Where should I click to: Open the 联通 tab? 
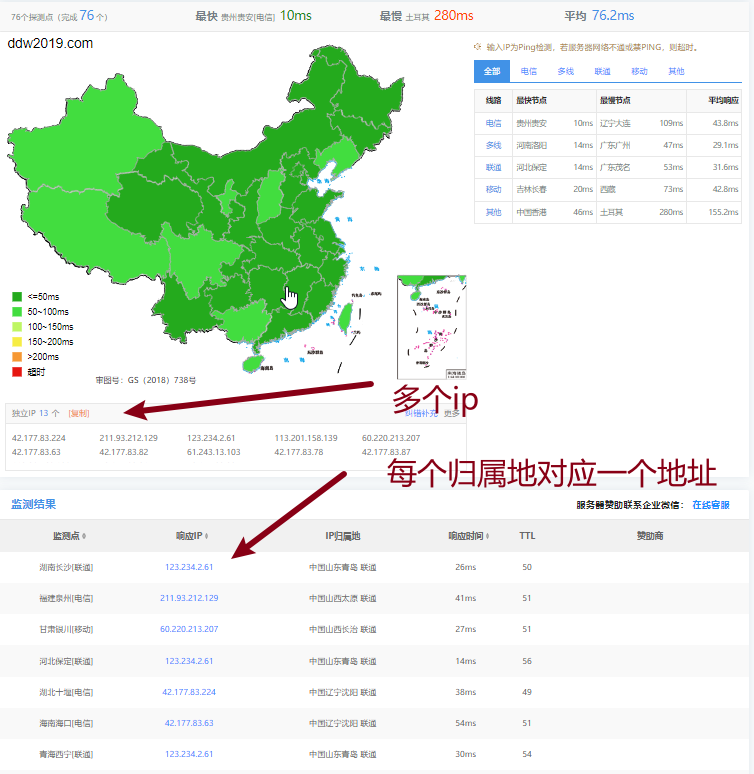tap(602, 72)
